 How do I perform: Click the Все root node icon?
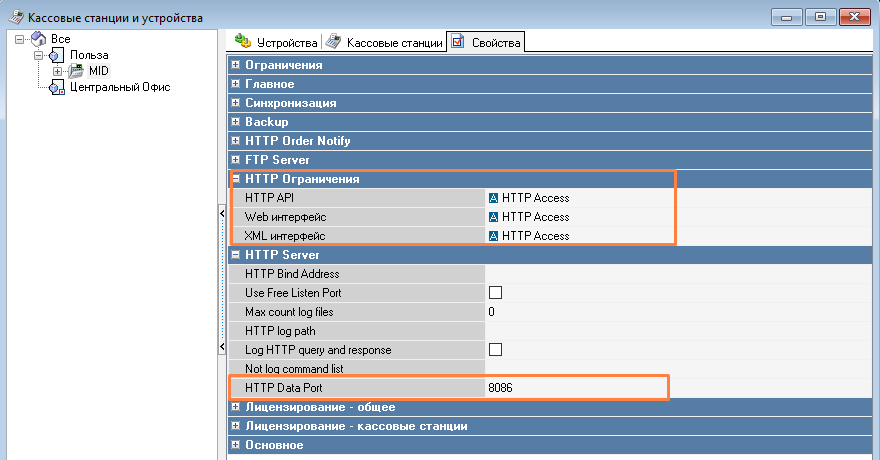(x=38, y=39)
